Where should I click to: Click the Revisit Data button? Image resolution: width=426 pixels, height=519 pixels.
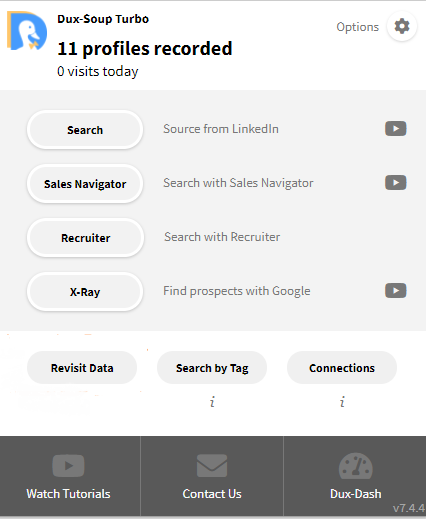(82, 368)
